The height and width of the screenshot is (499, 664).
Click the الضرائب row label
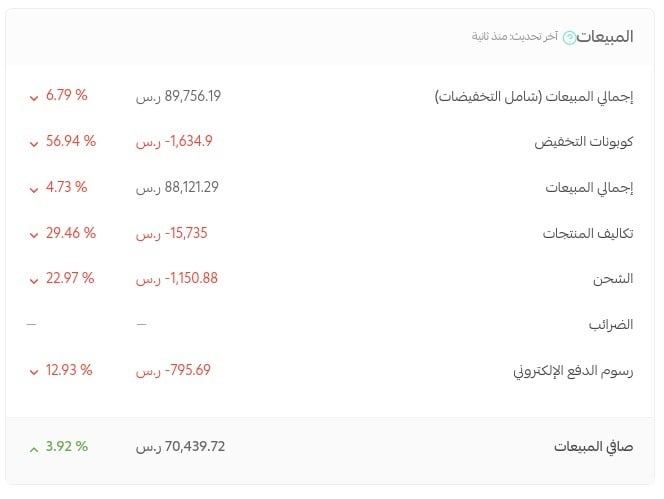[x=611, y=324]
